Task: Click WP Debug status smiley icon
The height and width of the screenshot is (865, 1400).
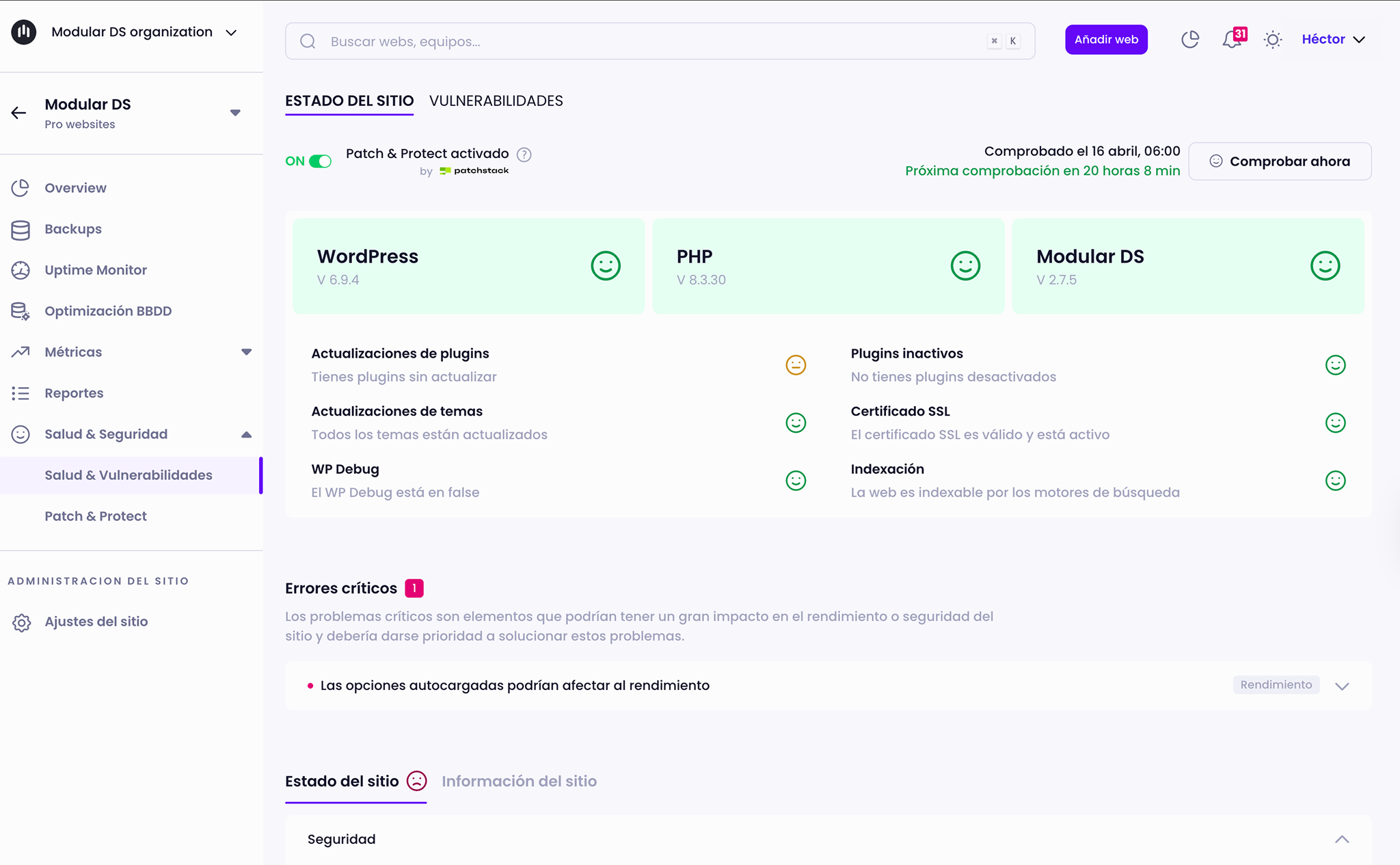Action: tap(796, 481)
